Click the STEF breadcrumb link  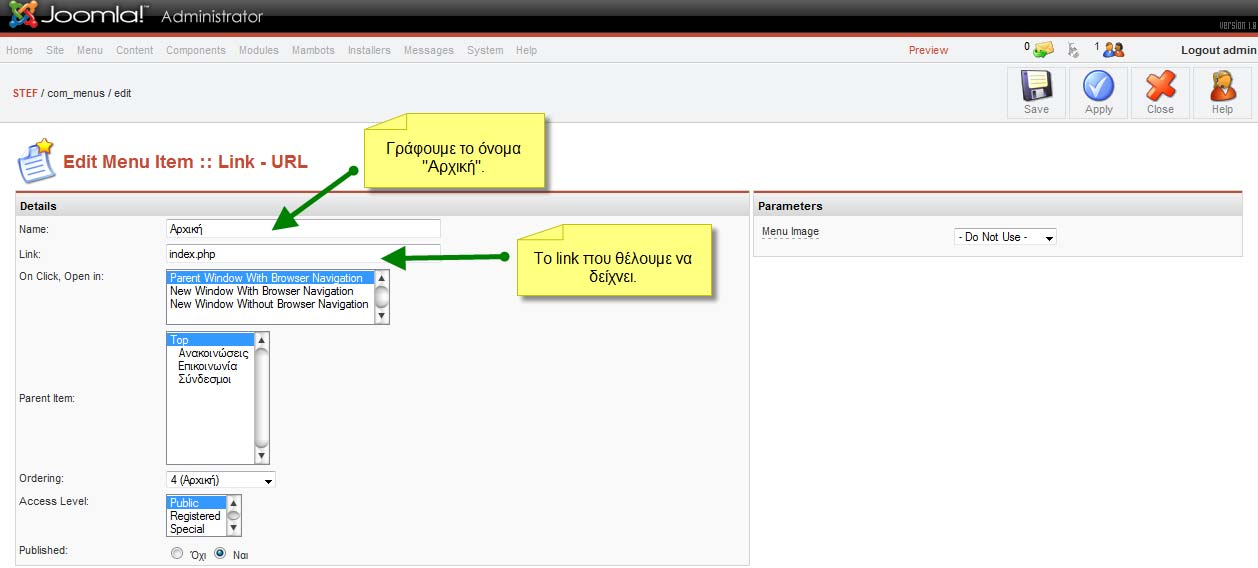click(25, 93)
